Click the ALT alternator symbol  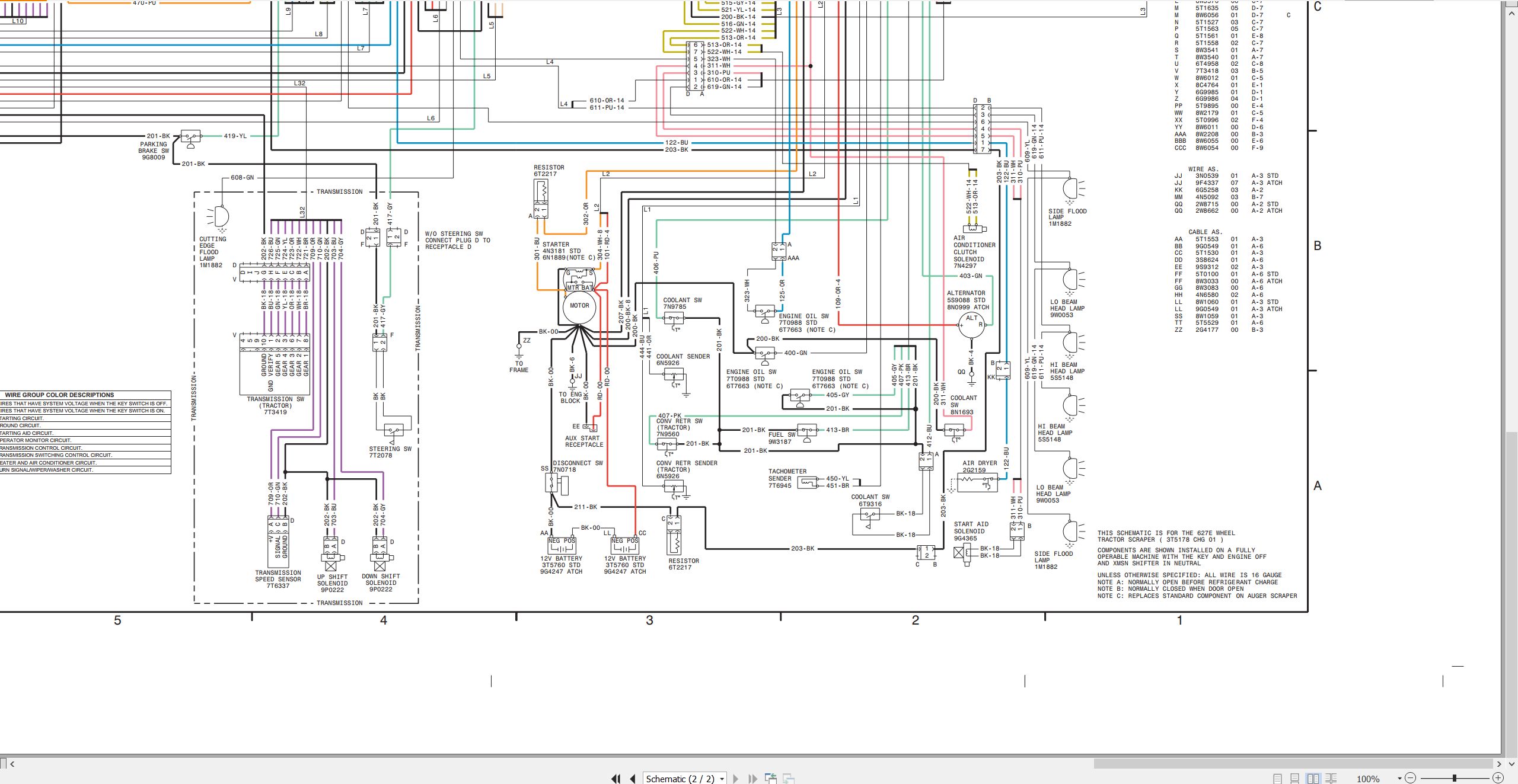[x=971, y=325]
